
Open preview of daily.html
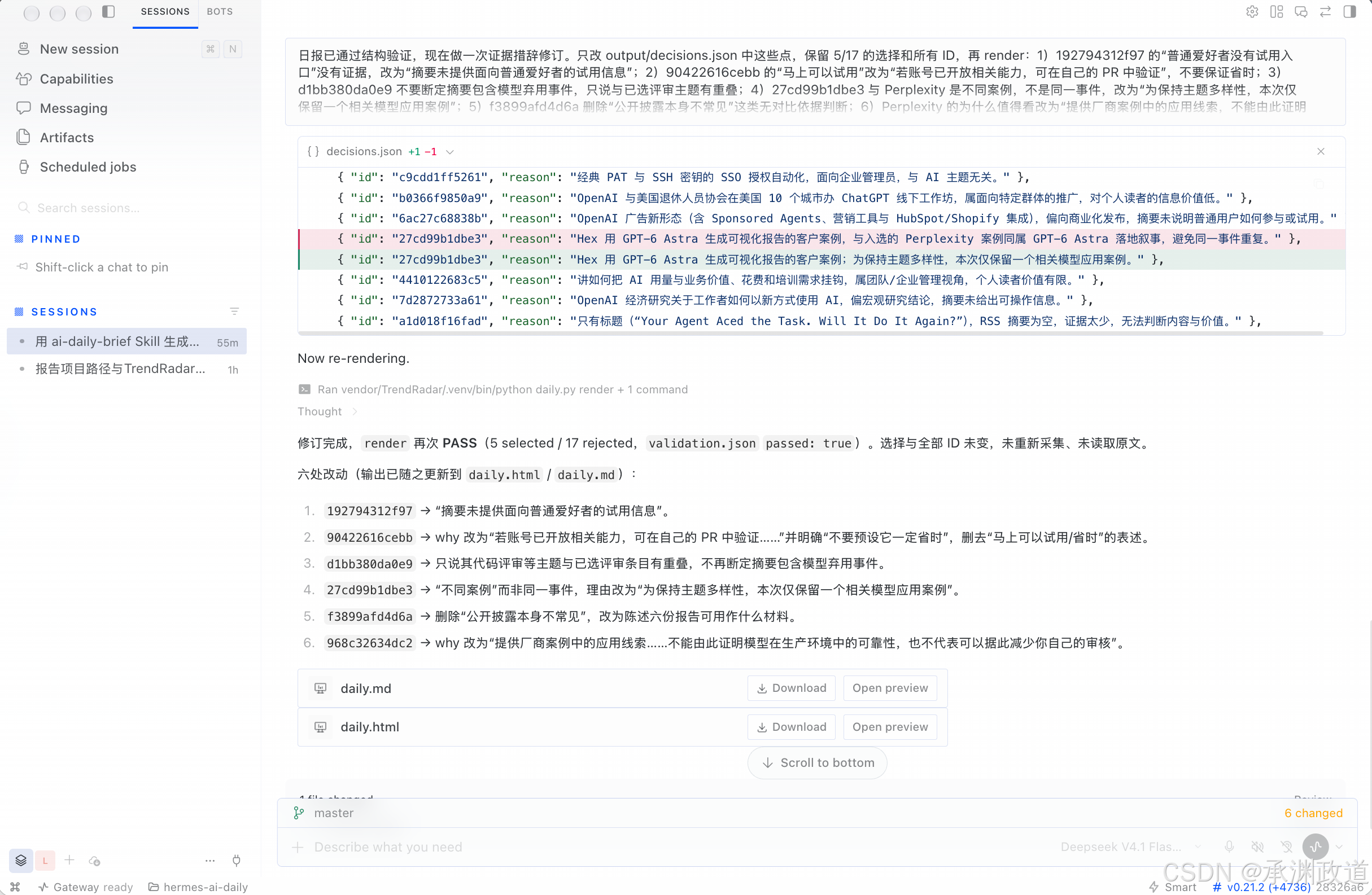coord(889,727)
